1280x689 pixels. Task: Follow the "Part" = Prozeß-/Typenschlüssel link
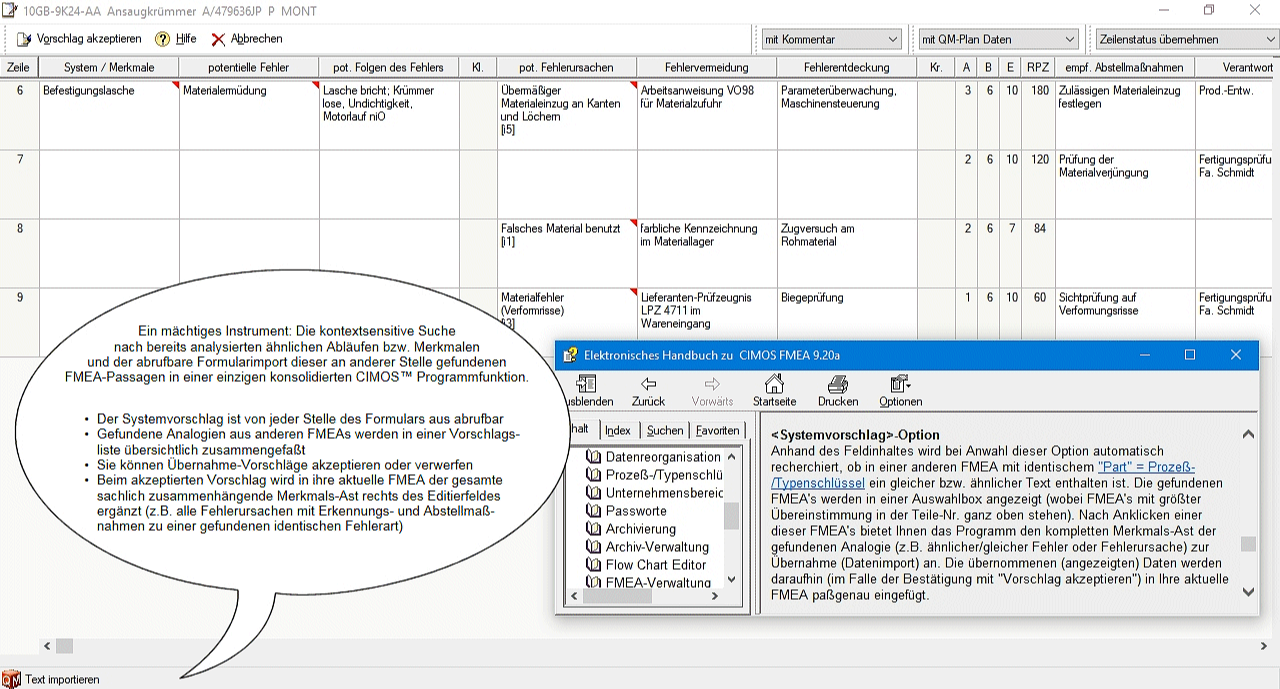(x=983, y=475)
